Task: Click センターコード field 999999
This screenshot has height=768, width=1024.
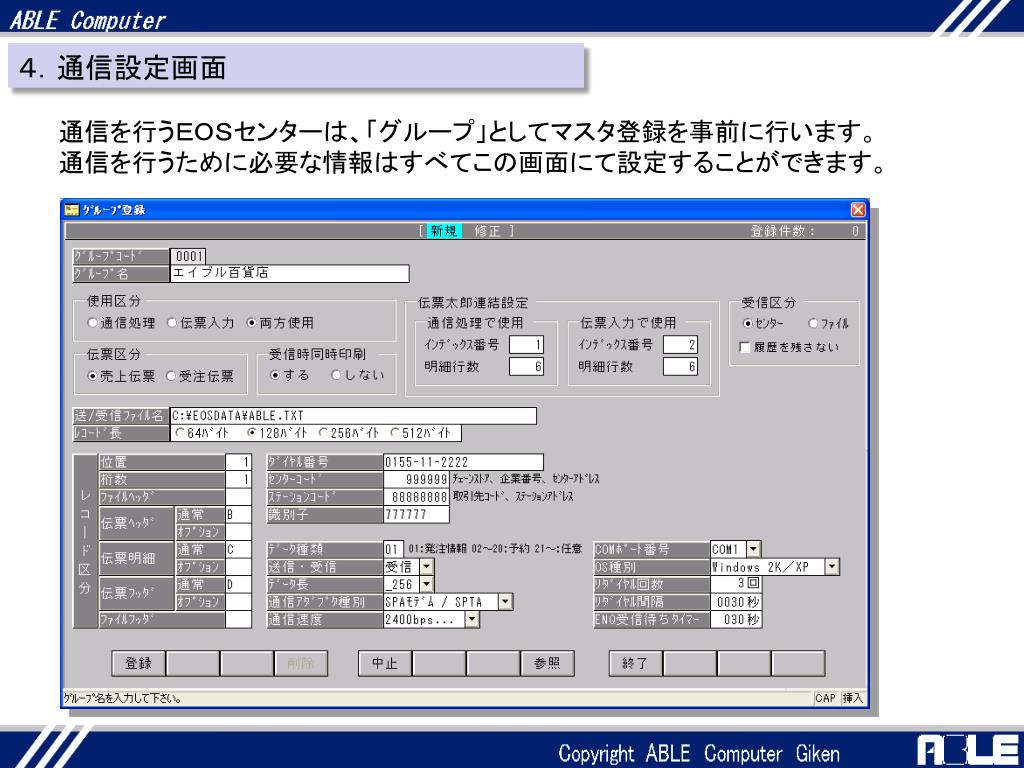Action: 417,480
